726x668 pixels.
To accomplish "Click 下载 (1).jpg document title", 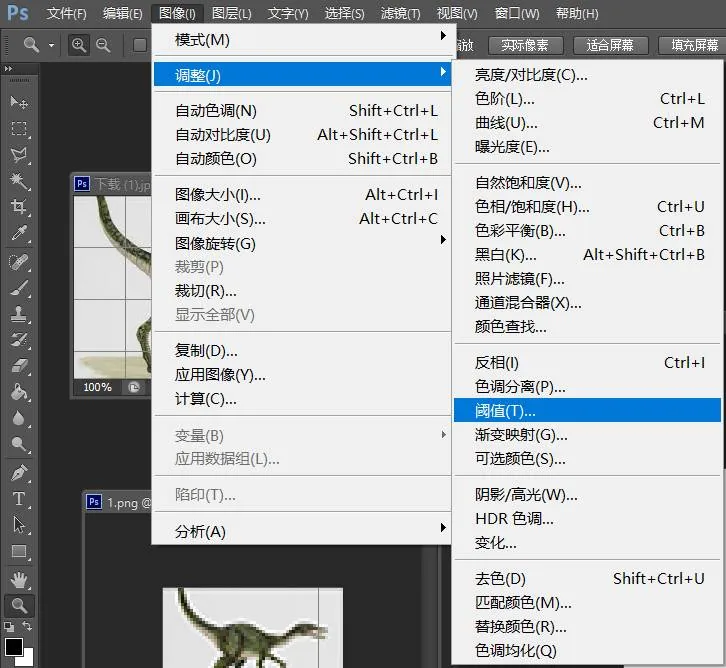I will click(122, 184).
